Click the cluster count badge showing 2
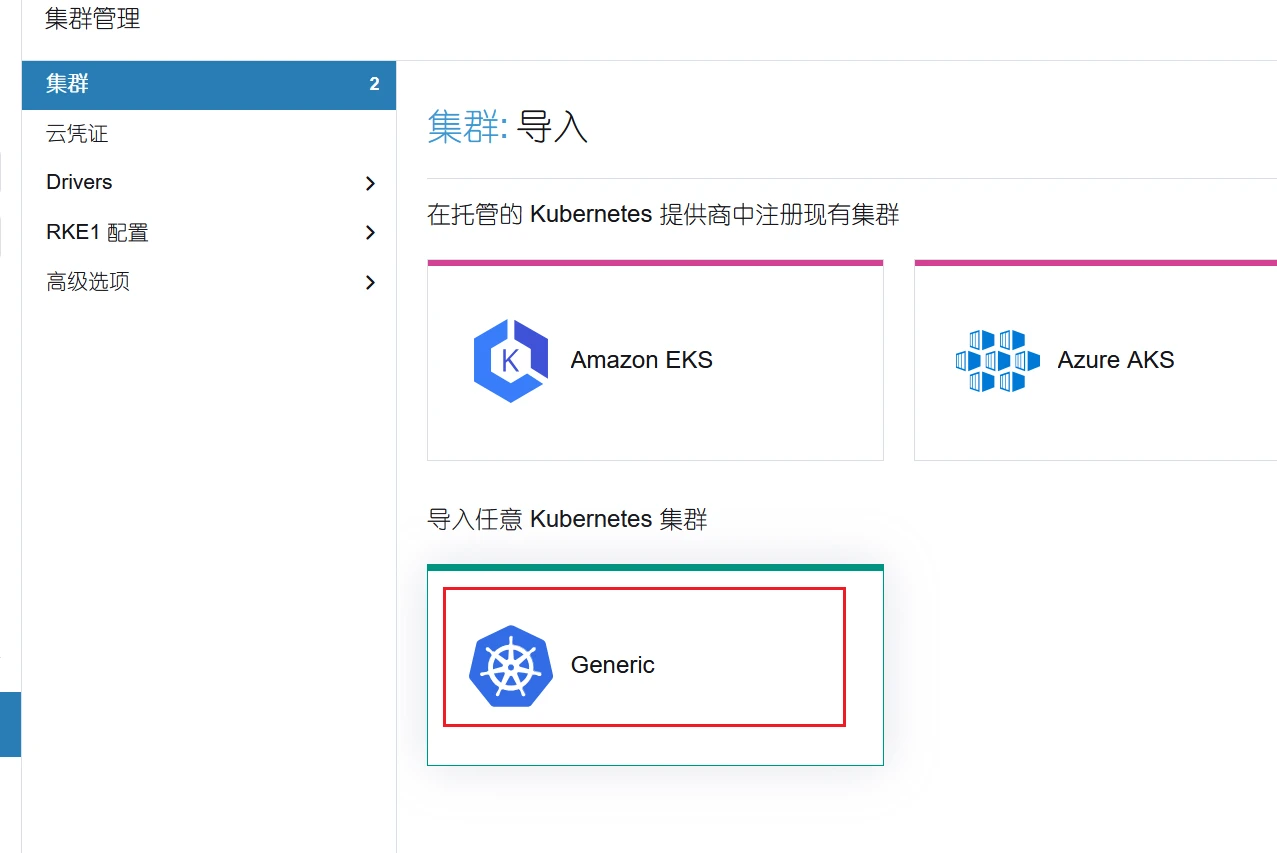Image resolution: width=1277 pixels, height=853 pixels. click(x=374, y=84)
